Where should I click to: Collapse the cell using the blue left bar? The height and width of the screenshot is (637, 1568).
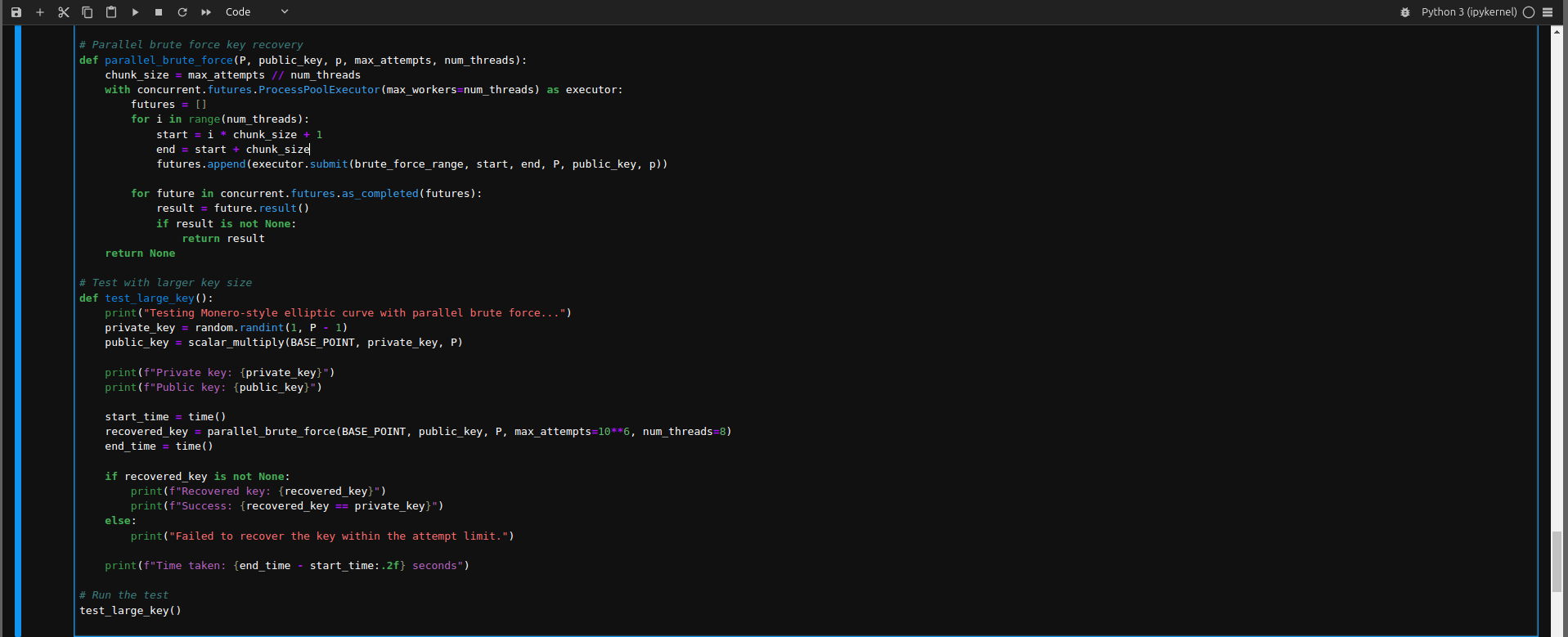(x=18, y=327)
